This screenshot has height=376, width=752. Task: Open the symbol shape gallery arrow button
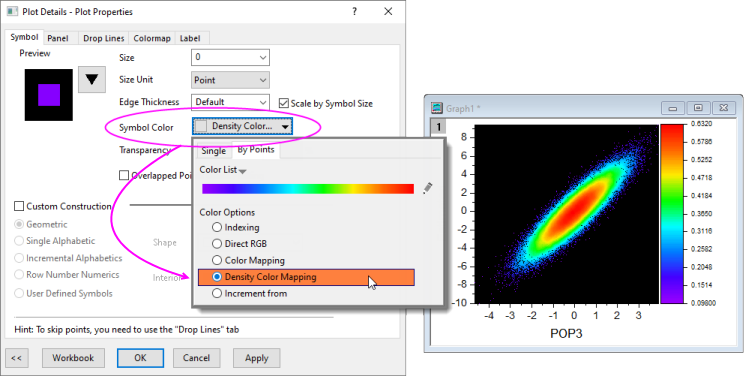coord(92,80)
